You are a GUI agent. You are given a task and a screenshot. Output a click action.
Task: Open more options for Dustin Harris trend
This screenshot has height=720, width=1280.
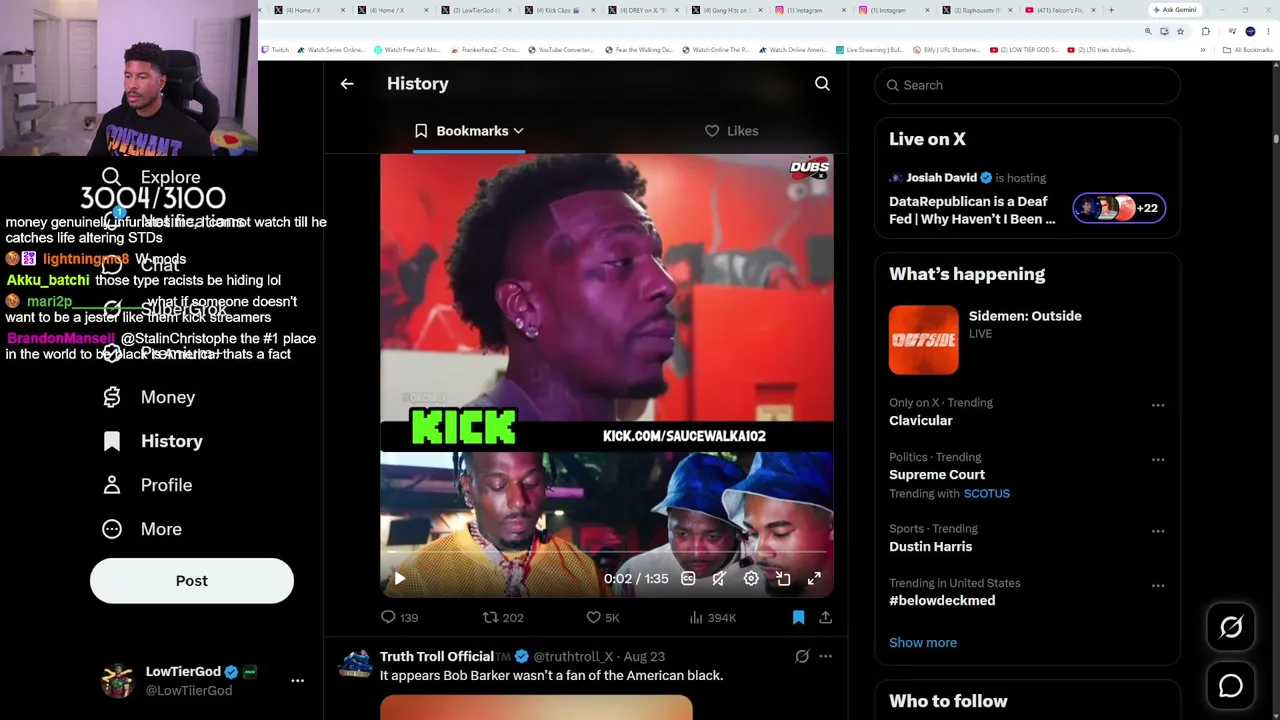[1158, 531]
